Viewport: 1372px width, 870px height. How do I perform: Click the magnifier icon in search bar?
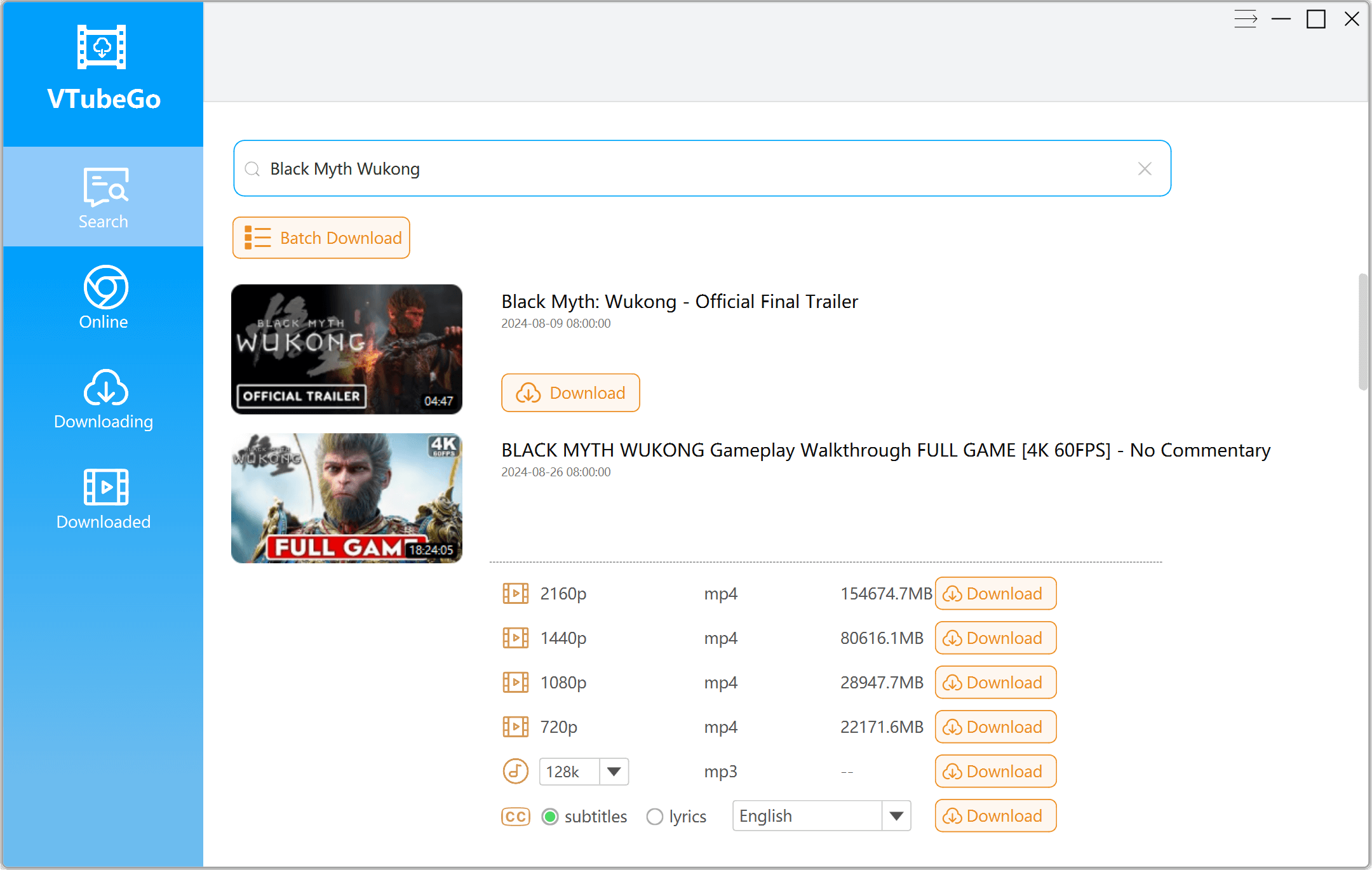[x=252, y=168]
